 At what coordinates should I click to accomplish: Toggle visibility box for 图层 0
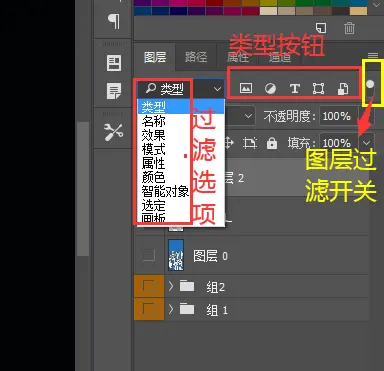[x=148, y=256]
